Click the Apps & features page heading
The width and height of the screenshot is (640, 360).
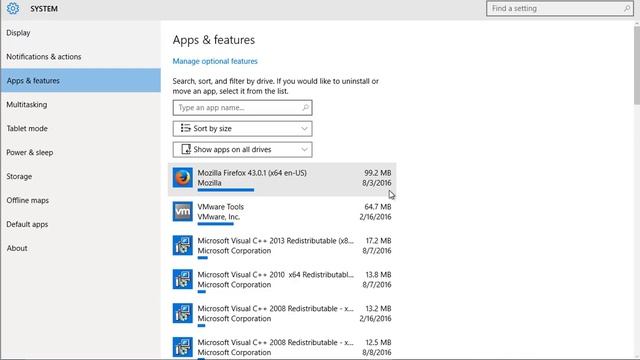tap(213, 40)
